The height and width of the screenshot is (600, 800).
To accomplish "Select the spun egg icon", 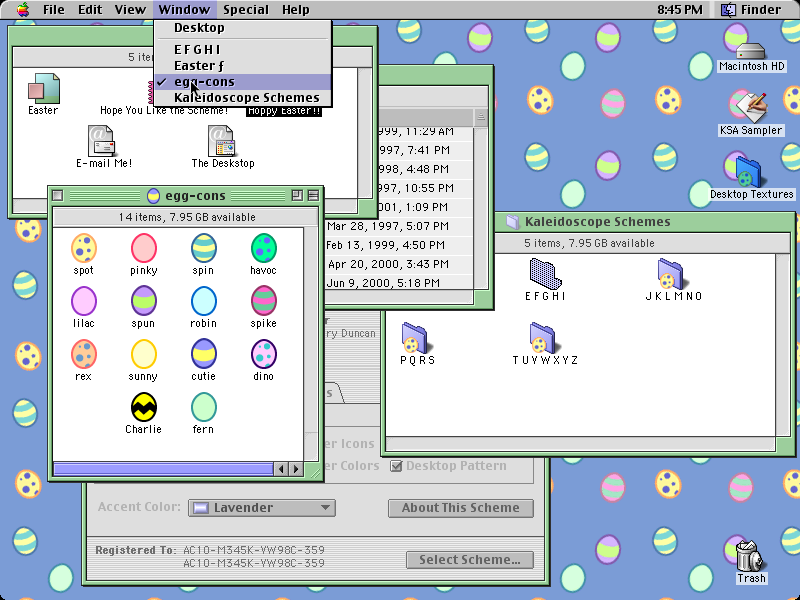I will point(143,301).
